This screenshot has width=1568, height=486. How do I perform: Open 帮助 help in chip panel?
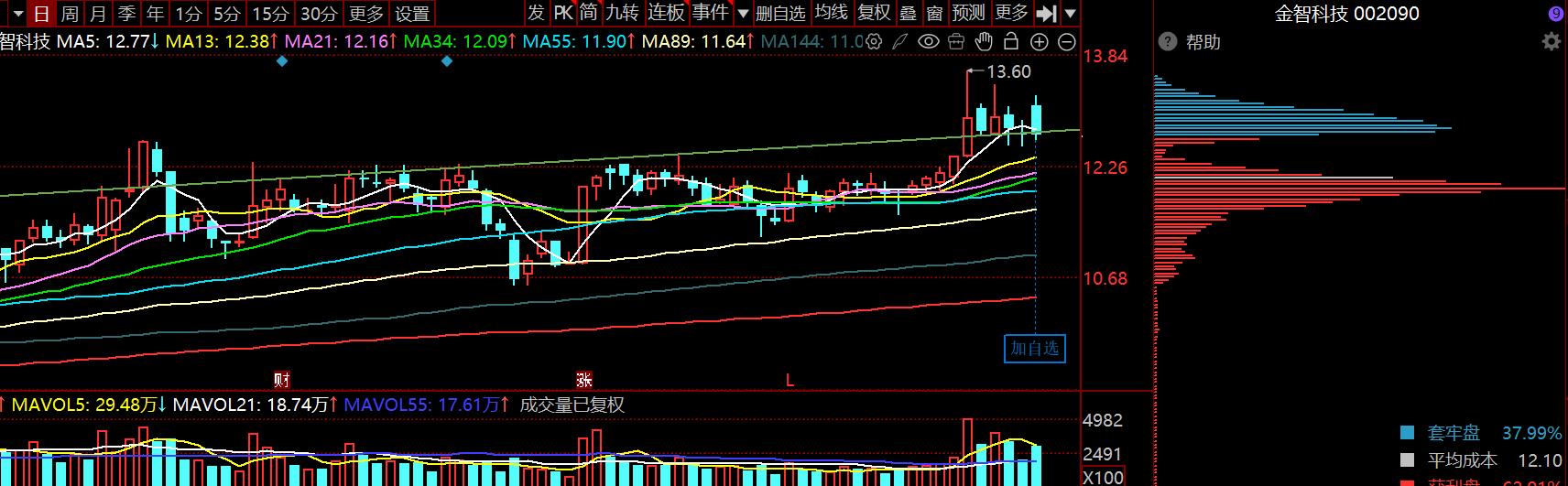coord(1203,42)
